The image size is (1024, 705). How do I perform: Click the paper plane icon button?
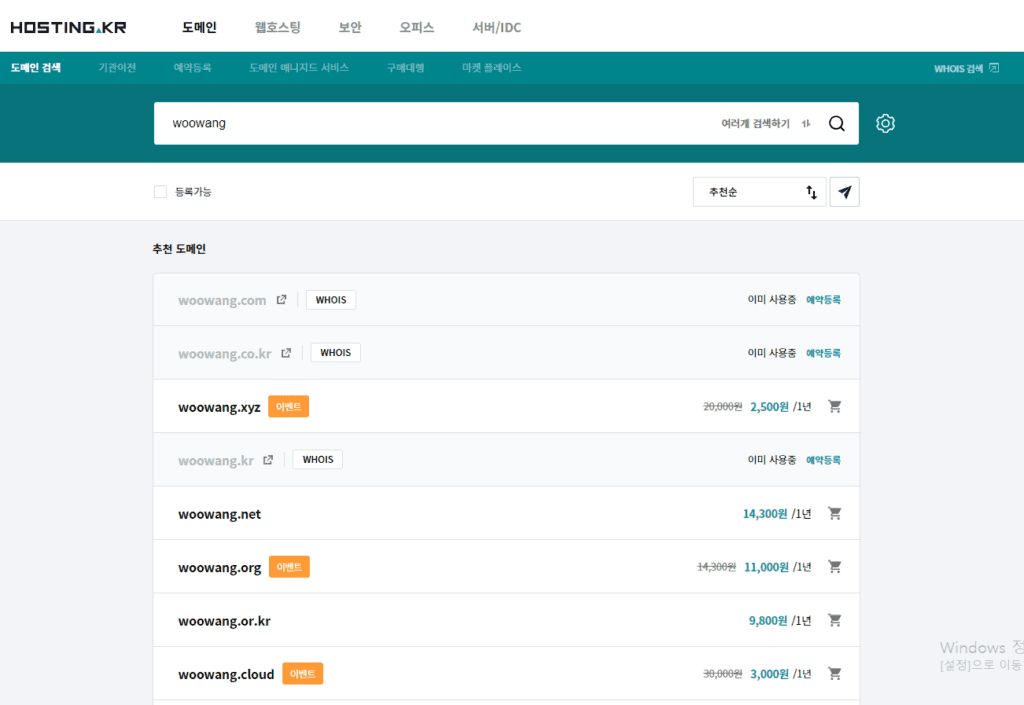[x=845, y=192]
